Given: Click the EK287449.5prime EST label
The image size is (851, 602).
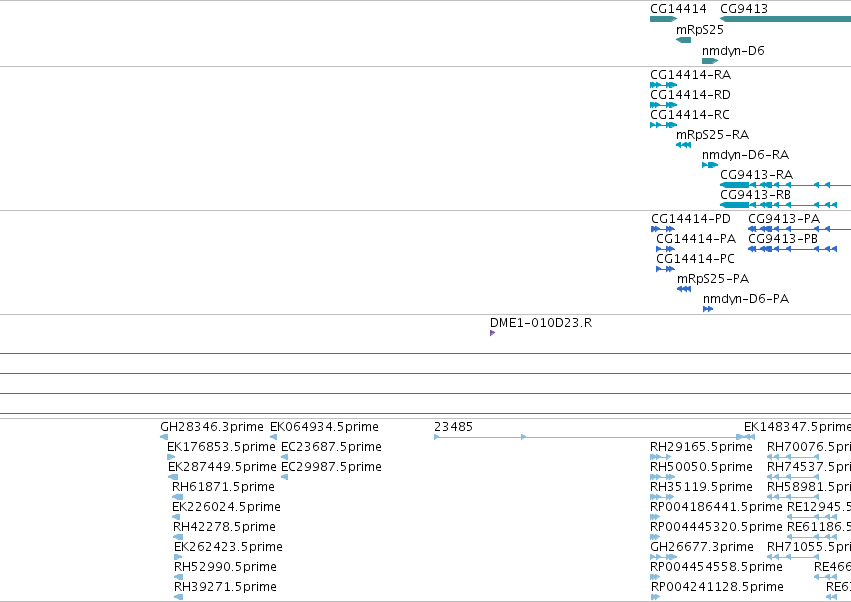Looking at the screenshot, I should tap(223, 467).
